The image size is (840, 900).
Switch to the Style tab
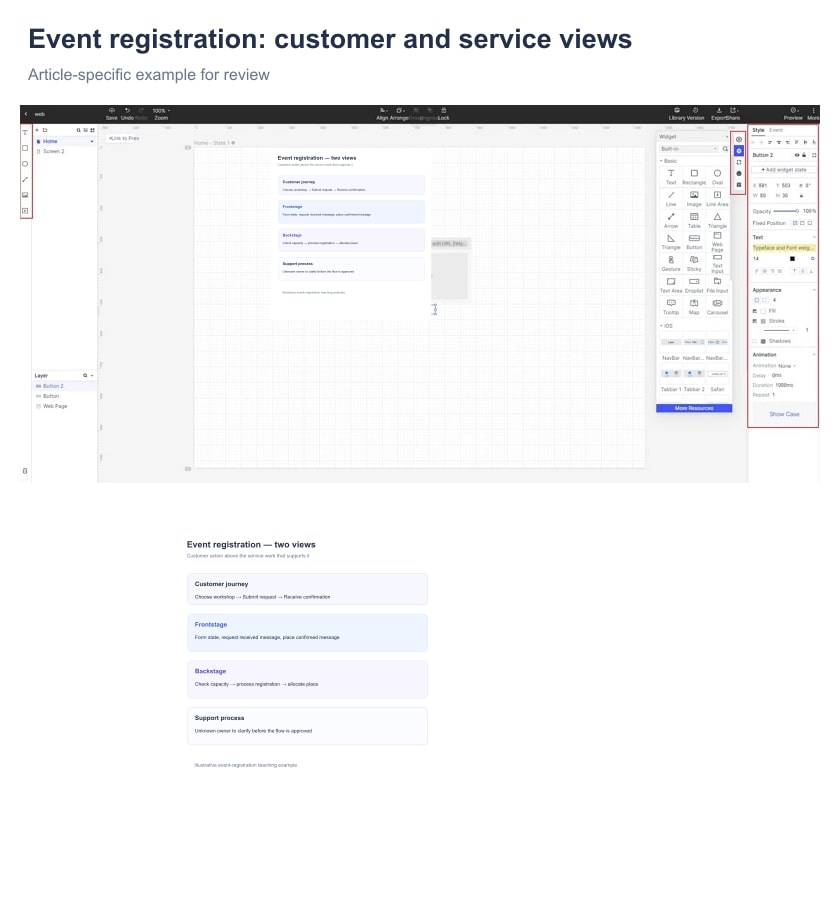[x=758, y=130]
